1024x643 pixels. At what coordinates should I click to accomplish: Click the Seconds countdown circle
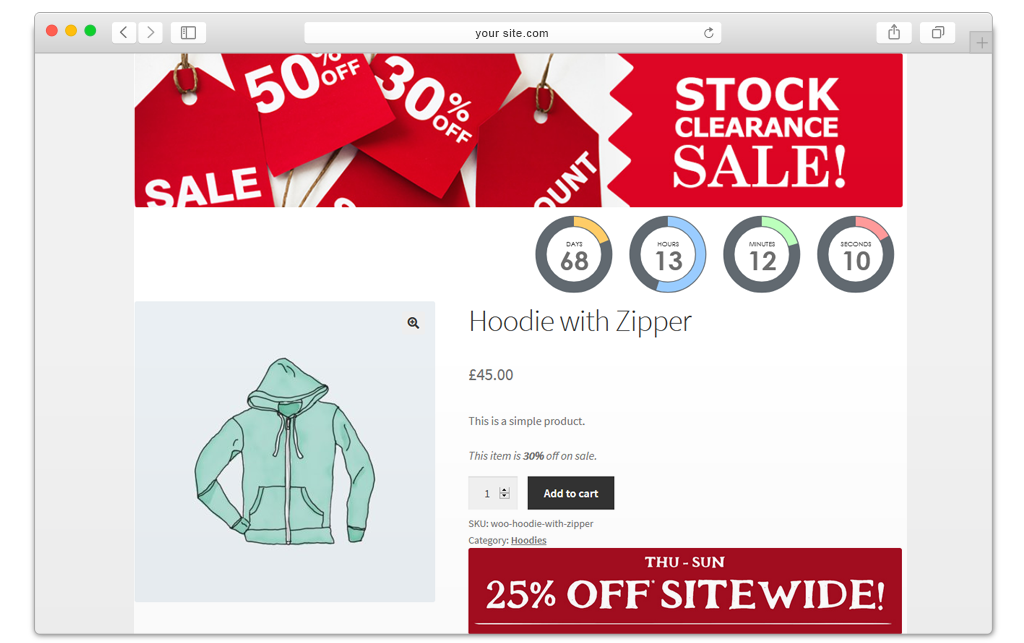pyautogui.click(x=856, y=255)
